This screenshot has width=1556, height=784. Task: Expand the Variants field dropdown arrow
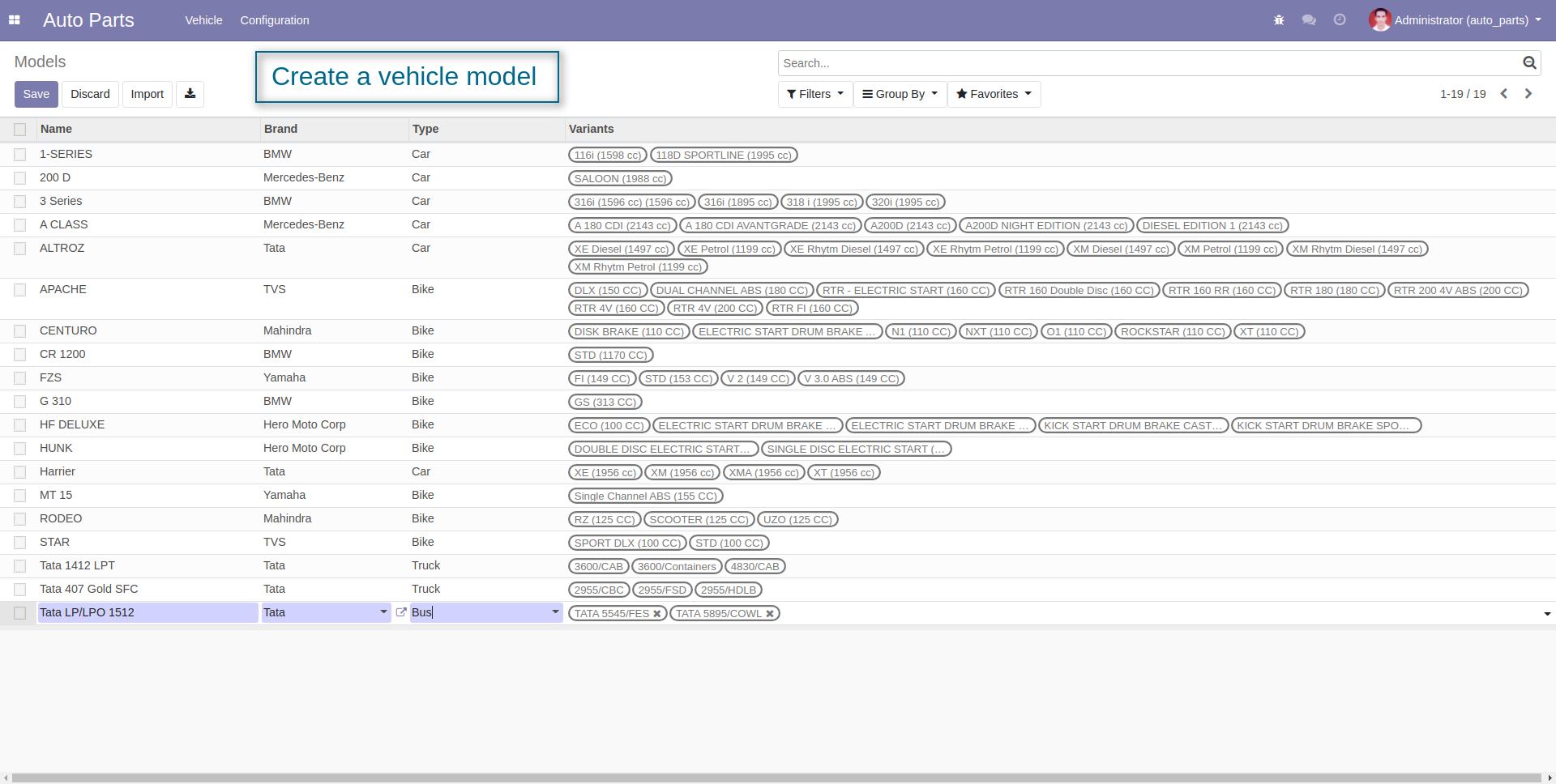tap(1547, 614)
